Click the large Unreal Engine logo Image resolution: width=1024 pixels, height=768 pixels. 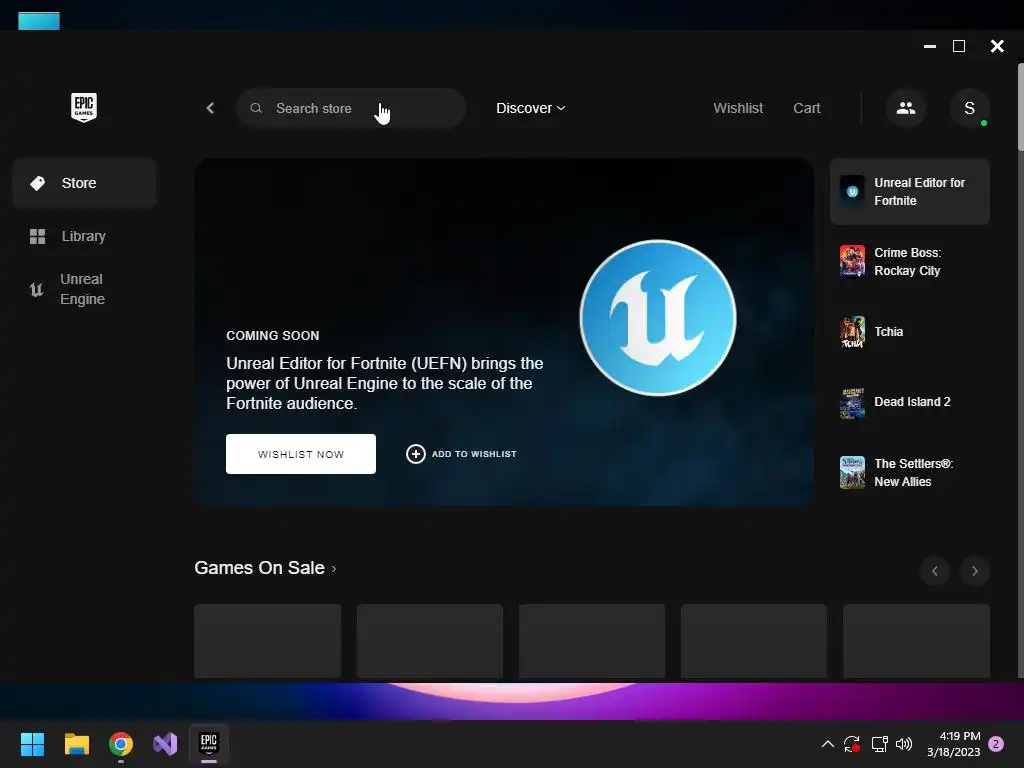[x=658, y=318]
